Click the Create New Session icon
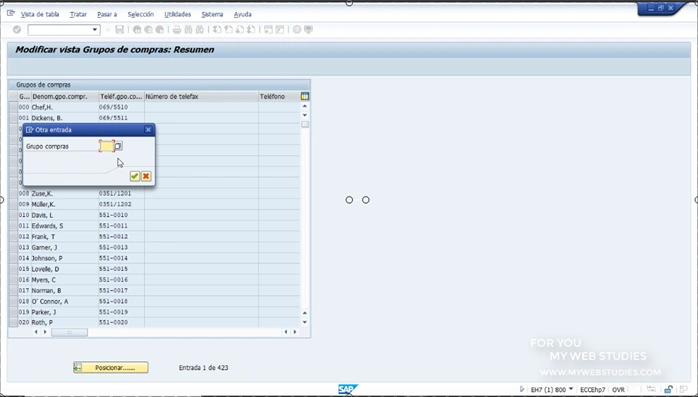This screenshot has width=698, height=397. click(268, 30)
